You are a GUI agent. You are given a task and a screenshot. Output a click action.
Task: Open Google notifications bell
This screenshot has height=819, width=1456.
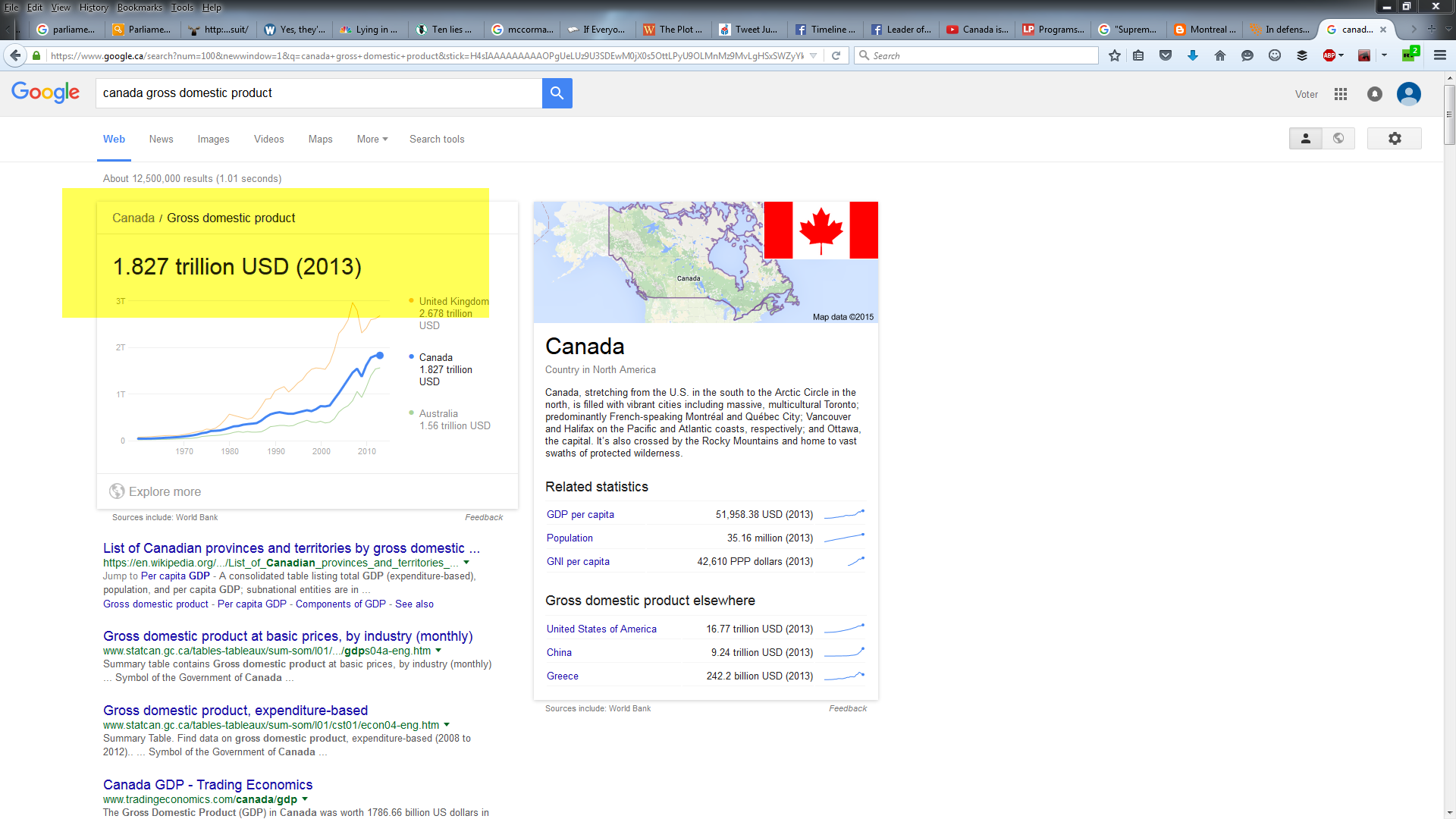(1374, 94)
